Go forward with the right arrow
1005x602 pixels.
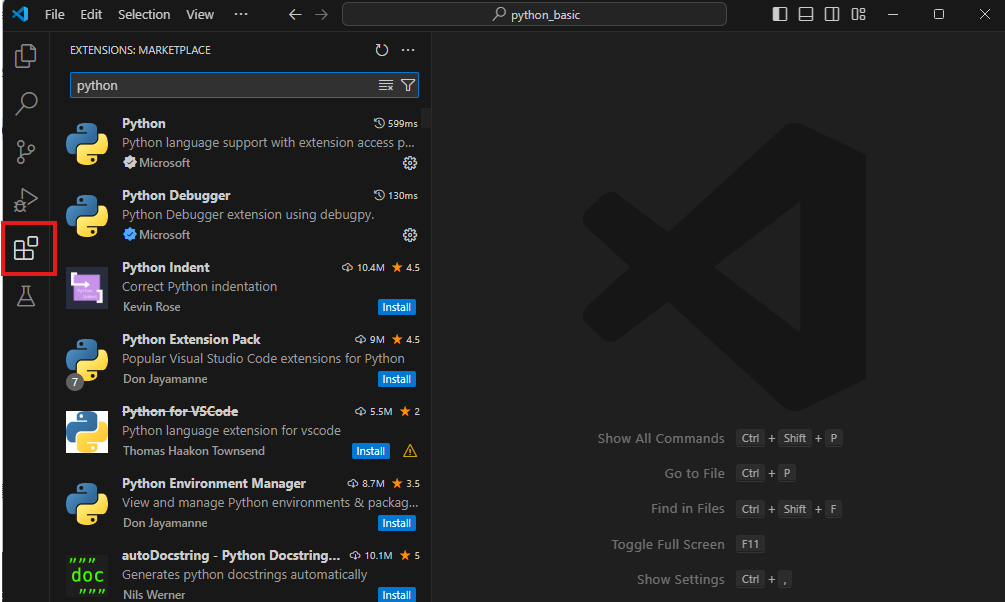pyautogui.click(x=322, y=14)
